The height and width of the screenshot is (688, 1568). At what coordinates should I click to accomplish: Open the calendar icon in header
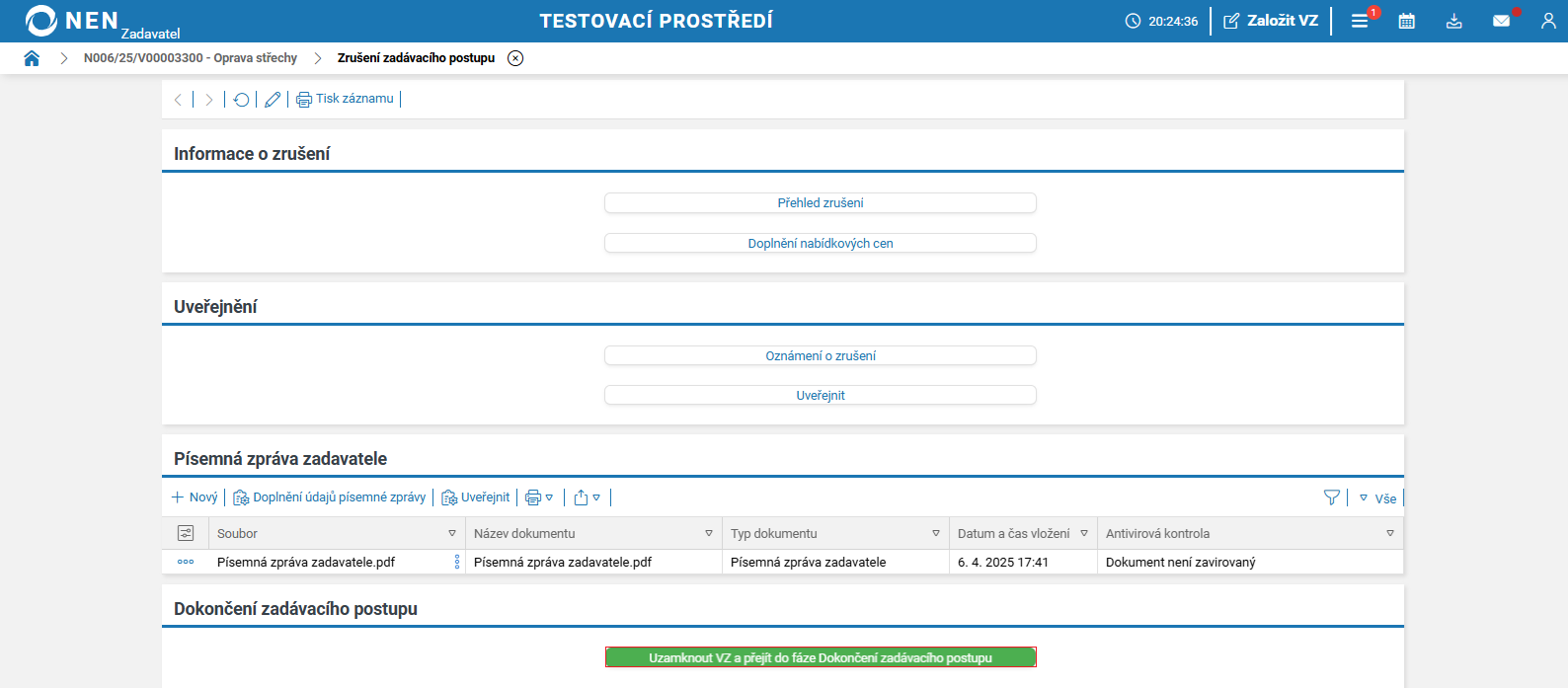point(1407,21)
